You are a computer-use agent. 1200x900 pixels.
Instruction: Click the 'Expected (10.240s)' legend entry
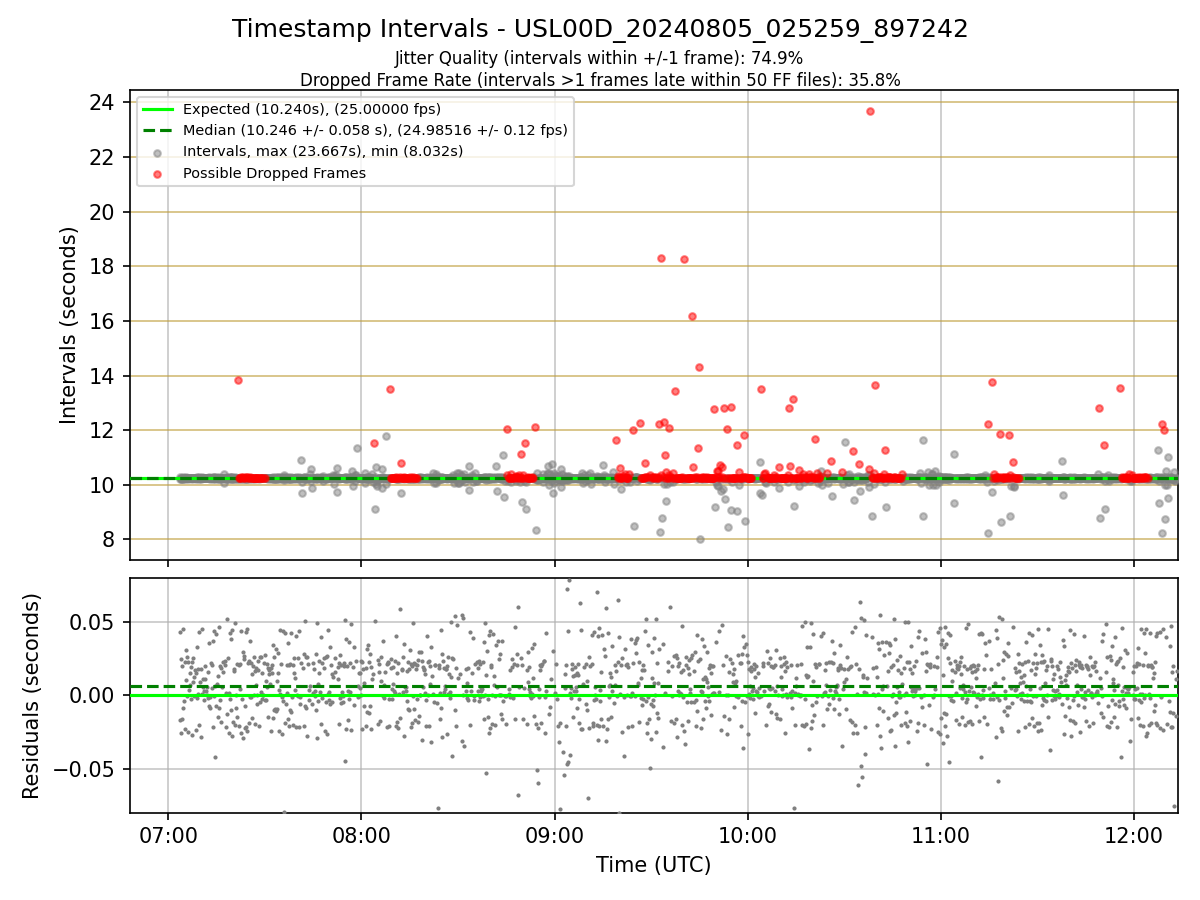tap(312, 109)
